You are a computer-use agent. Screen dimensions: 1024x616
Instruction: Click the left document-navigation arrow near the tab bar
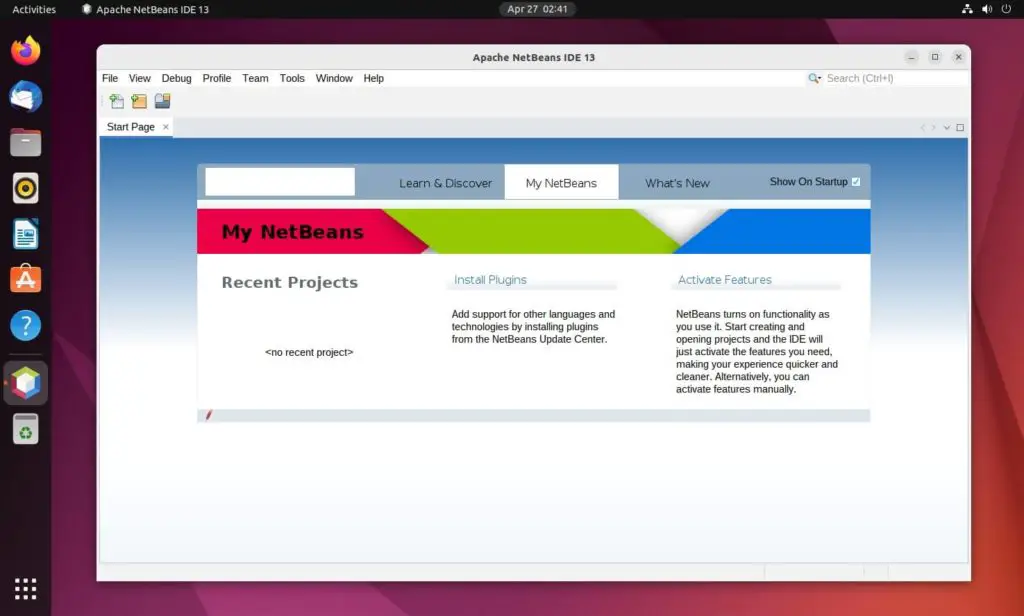tap(923, 127)
